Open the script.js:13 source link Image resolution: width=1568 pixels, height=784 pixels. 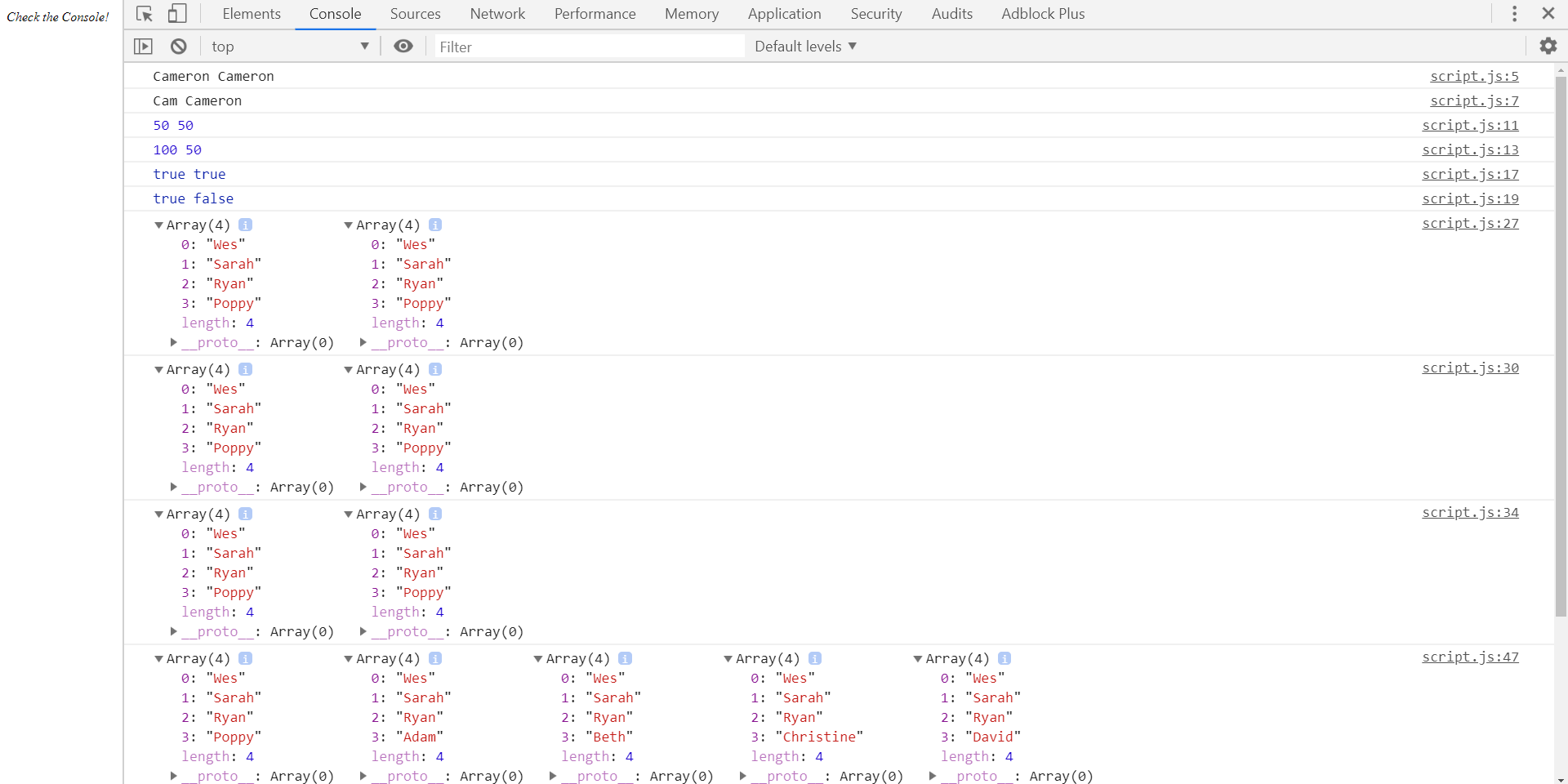click(x=1470, y=149)
